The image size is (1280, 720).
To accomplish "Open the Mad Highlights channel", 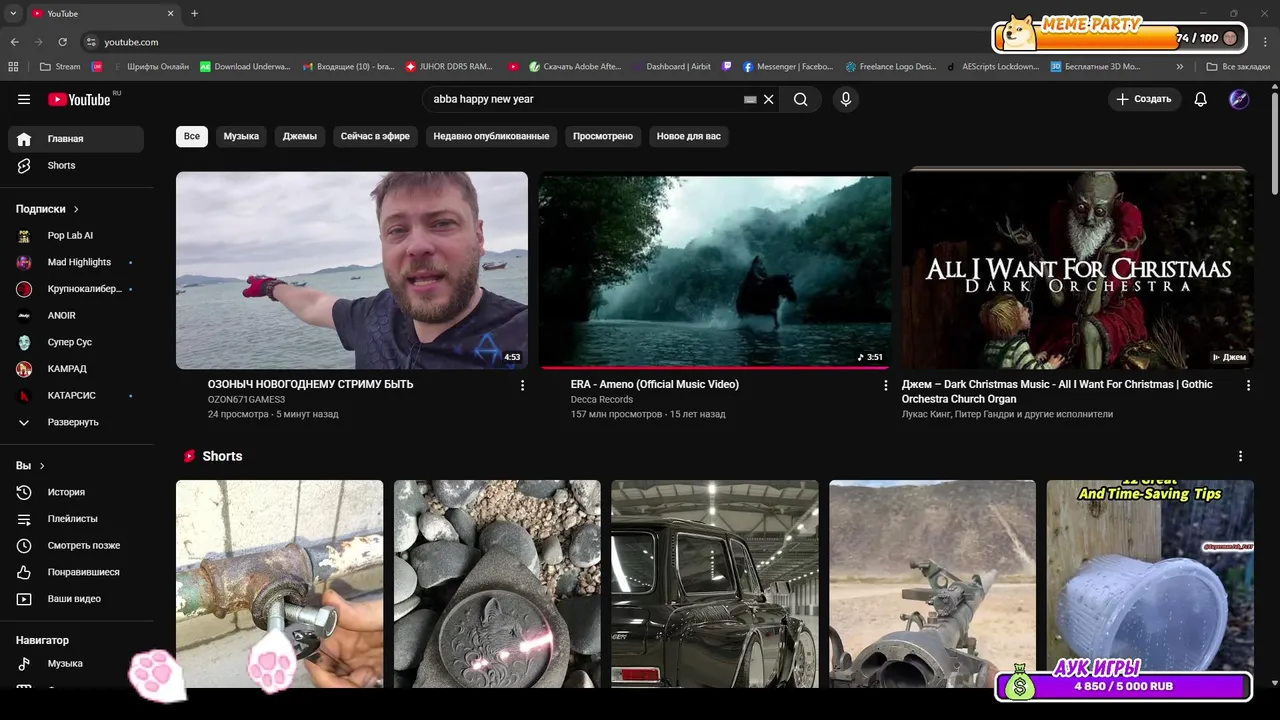I will (76, 262).
